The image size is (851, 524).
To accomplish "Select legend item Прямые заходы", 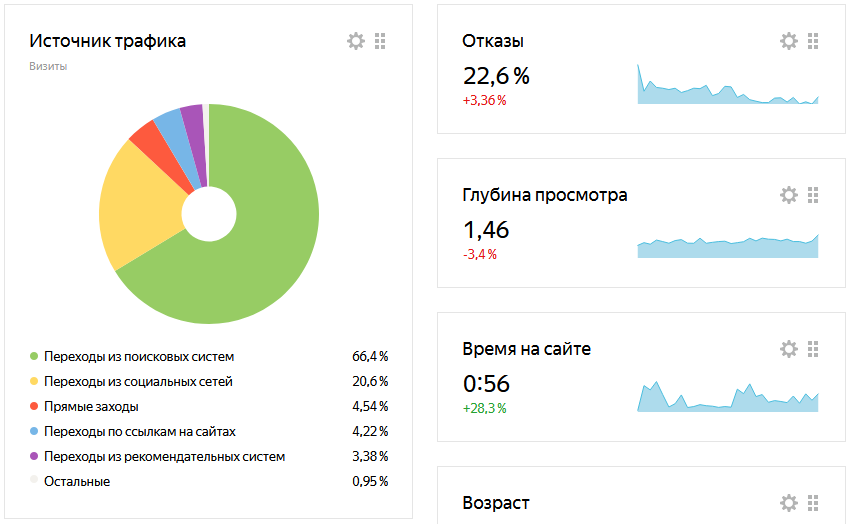I will tap(91, 407).
